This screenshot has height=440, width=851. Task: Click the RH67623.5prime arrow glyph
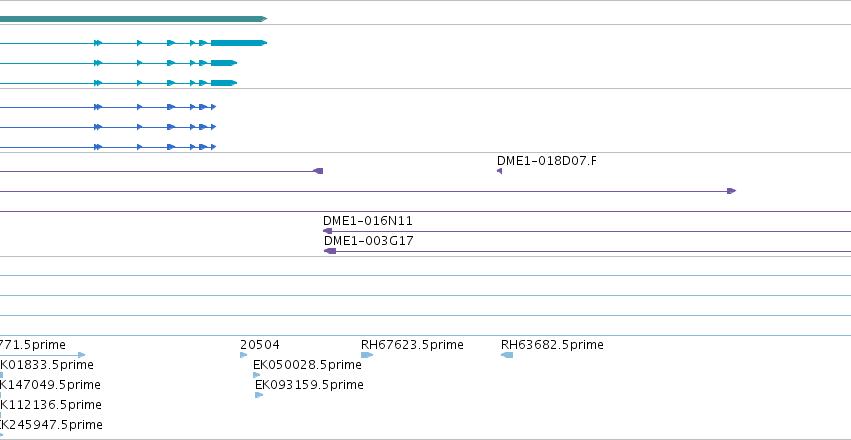[x=367, y=355]
